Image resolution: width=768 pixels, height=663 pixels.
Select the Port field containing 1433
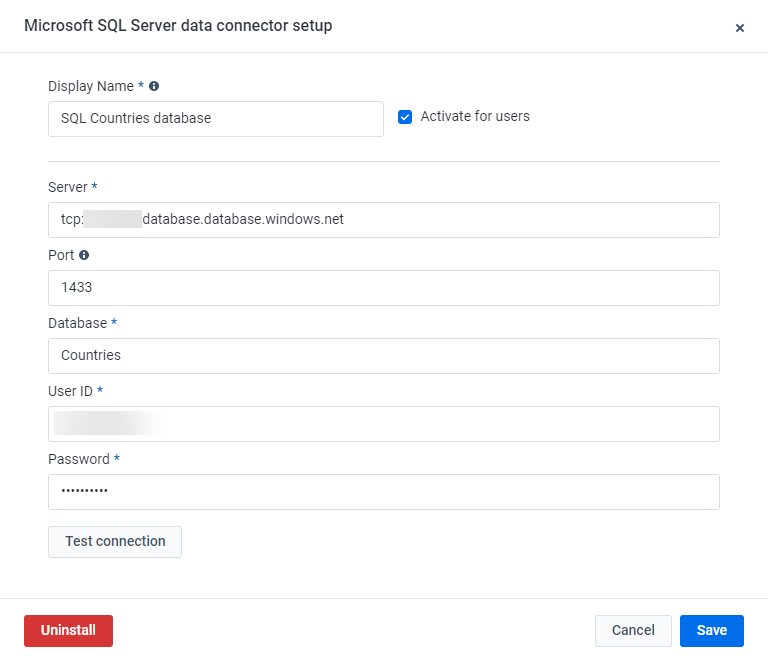coord(383,288)
